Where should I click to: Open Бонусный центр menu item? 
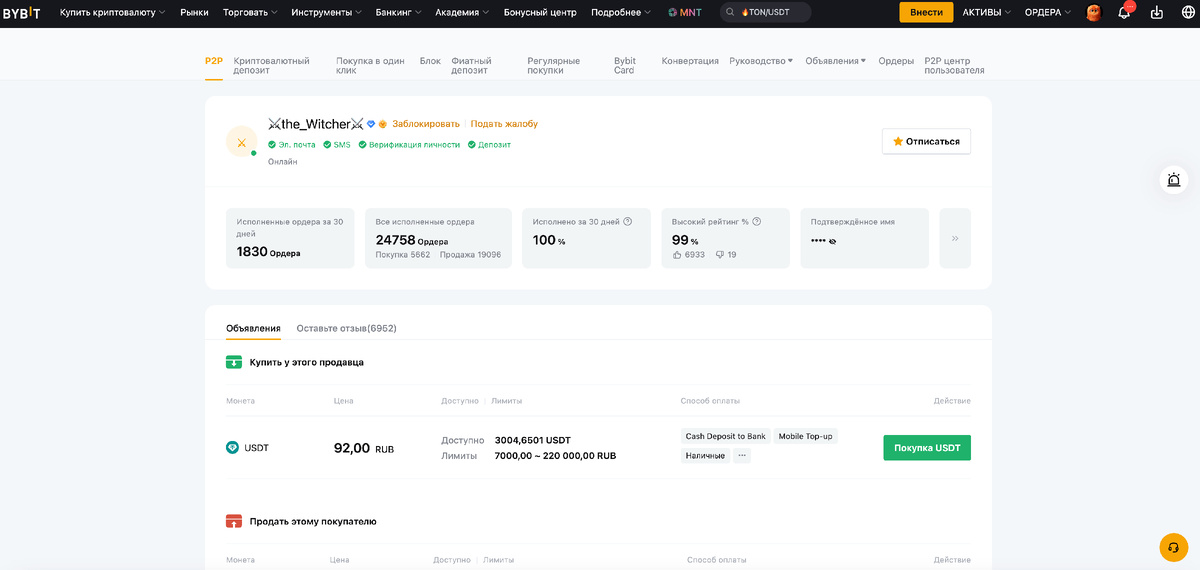[x=540, y=13]
